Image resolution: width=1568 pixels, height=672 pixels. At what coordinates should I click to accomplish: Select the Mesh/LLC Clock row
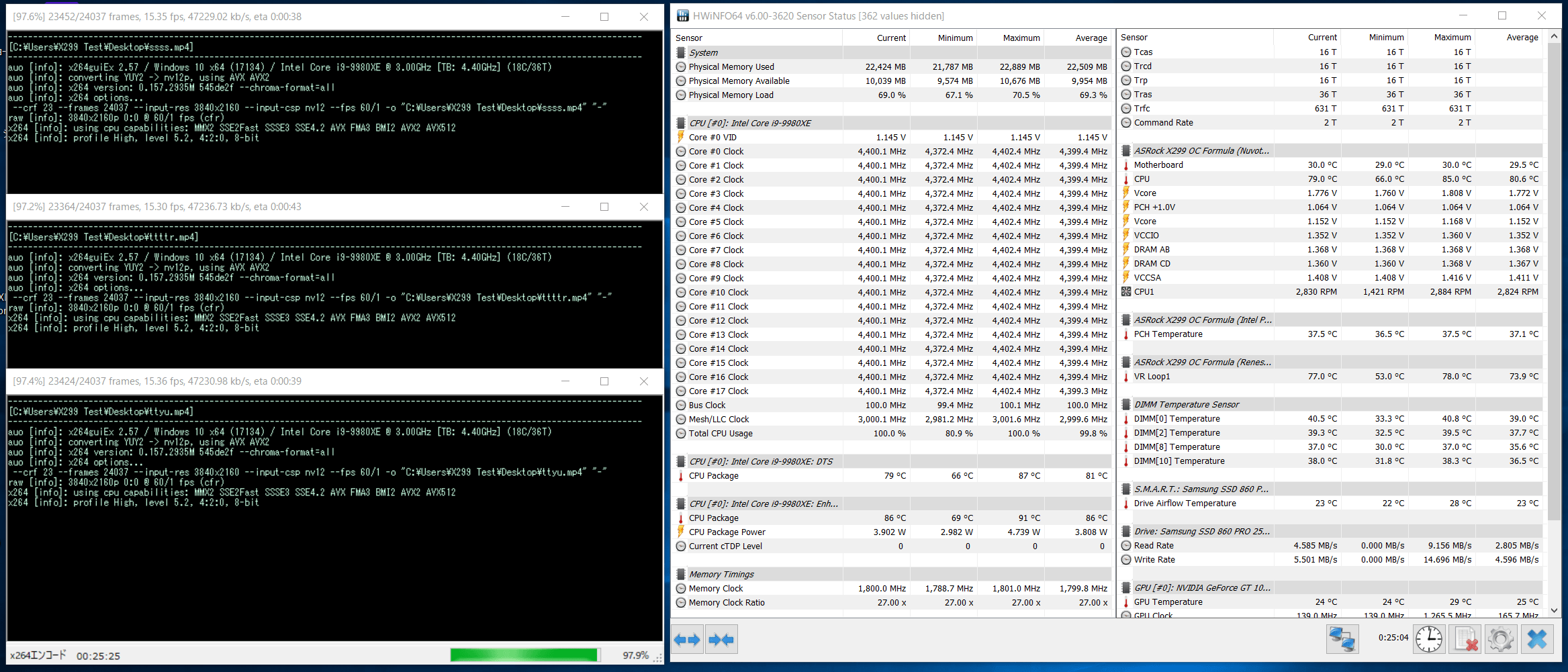coord(892,419)
